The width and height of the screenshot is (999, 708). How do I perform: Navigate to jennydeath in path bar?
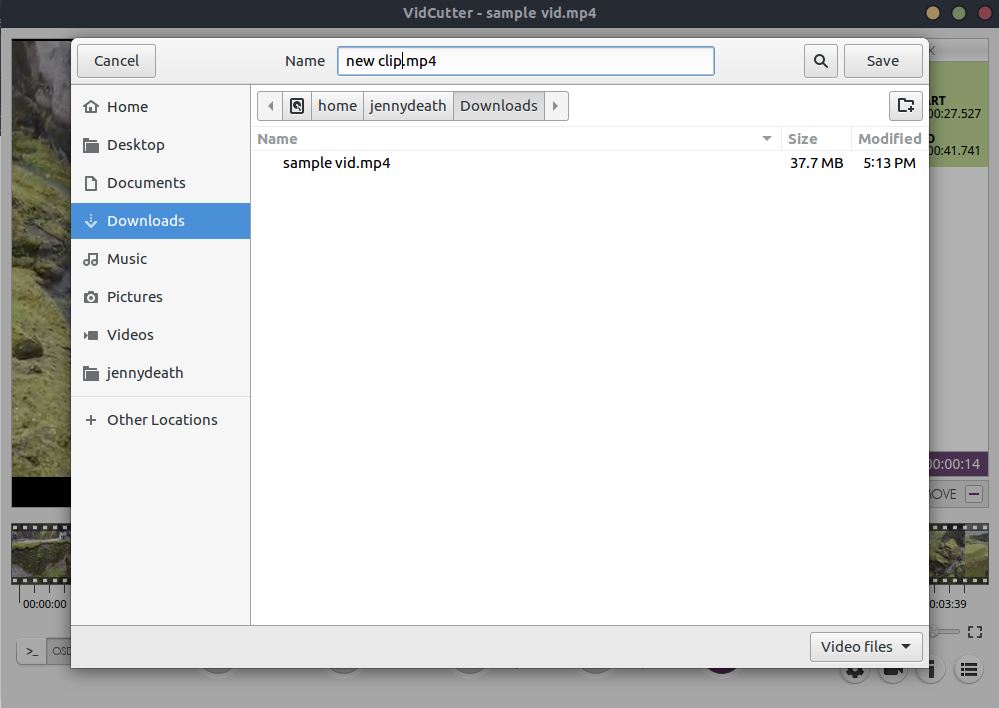point(408,106)
